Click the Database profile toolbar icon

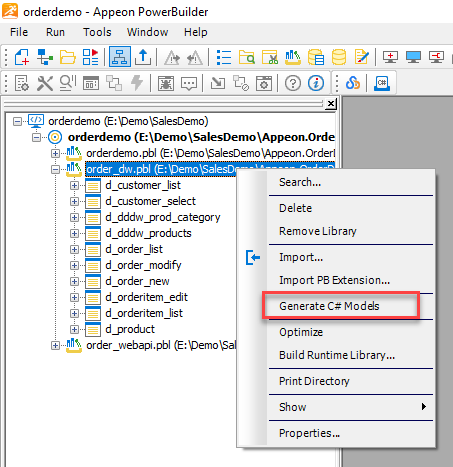point(316,57)
